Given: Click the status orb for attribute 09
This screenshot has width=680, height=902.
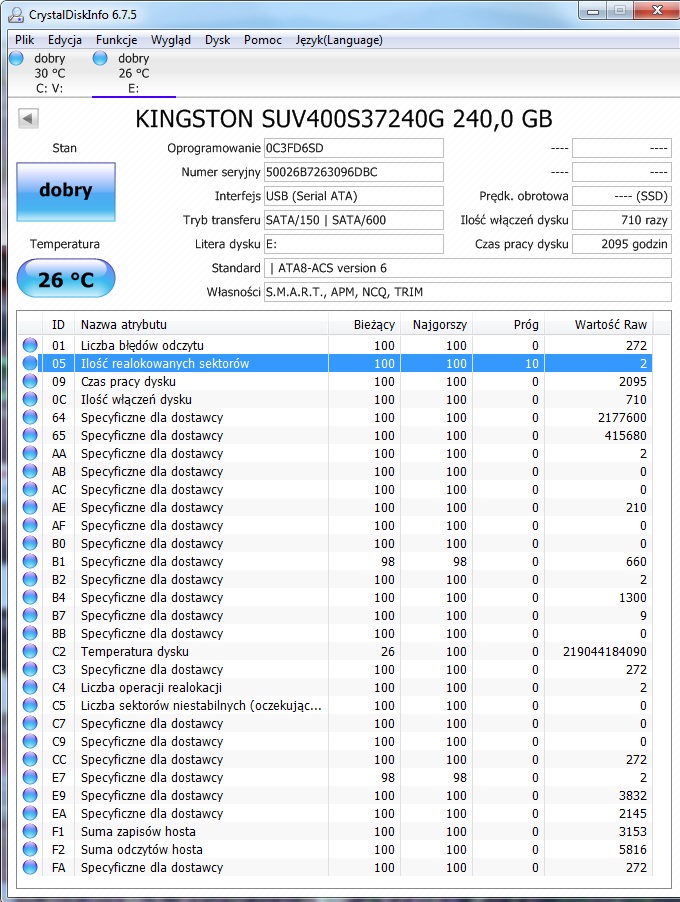Looking at the screenshot, I should [30, 381].
